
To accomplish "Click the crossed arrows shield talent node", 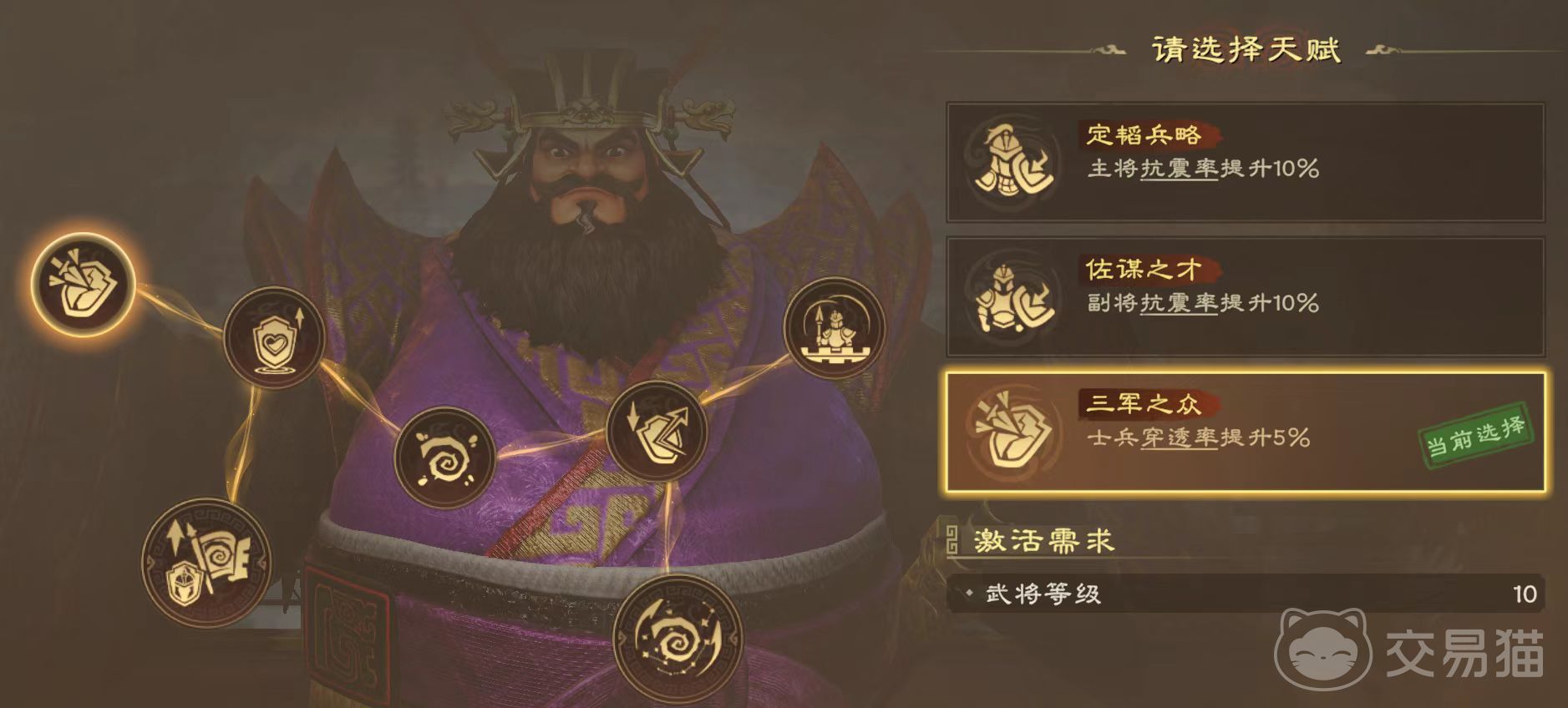I will pyautogui.click(x=657, y=431).
